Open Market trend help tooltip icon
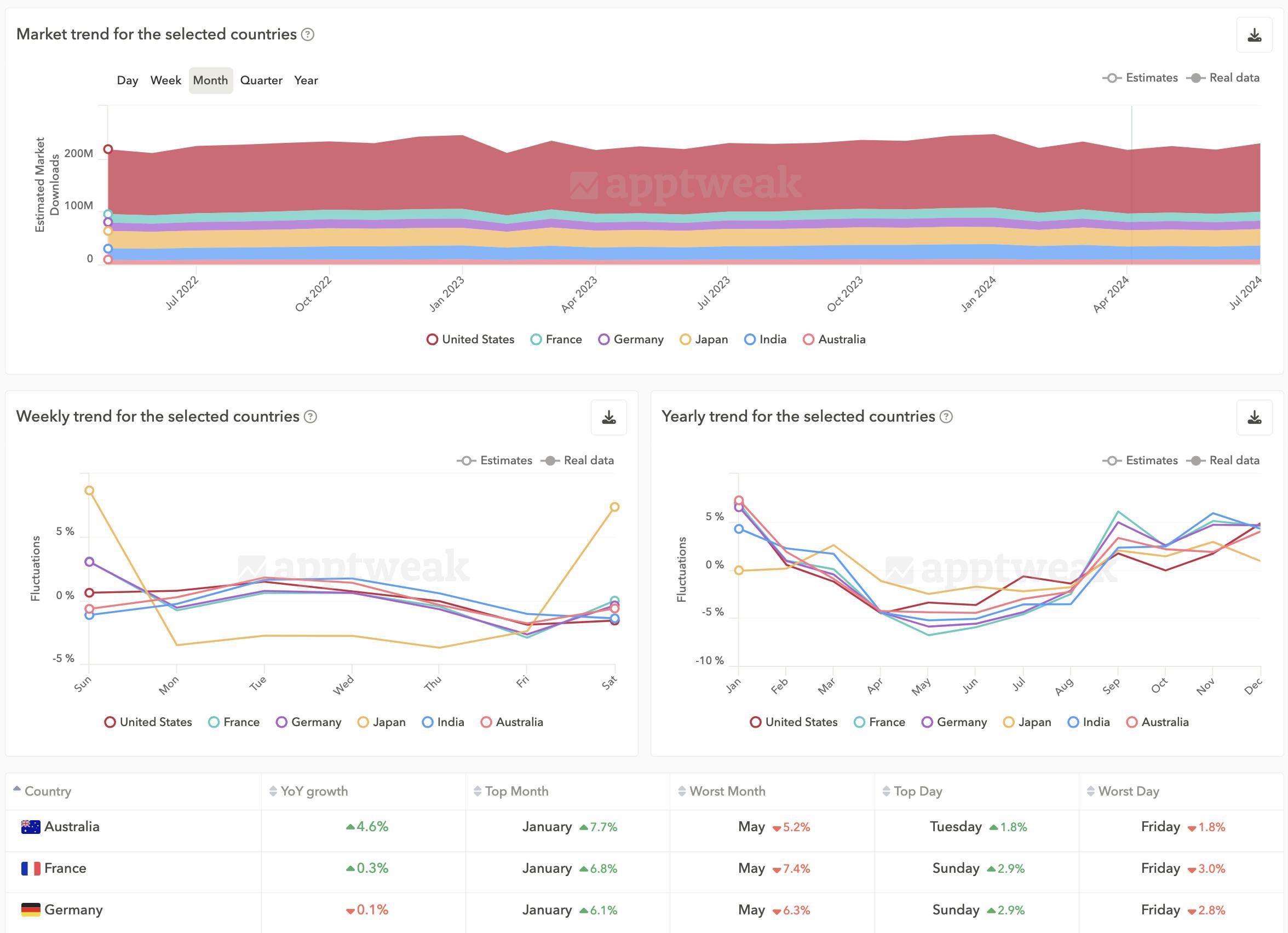 (x=307, y=34)
